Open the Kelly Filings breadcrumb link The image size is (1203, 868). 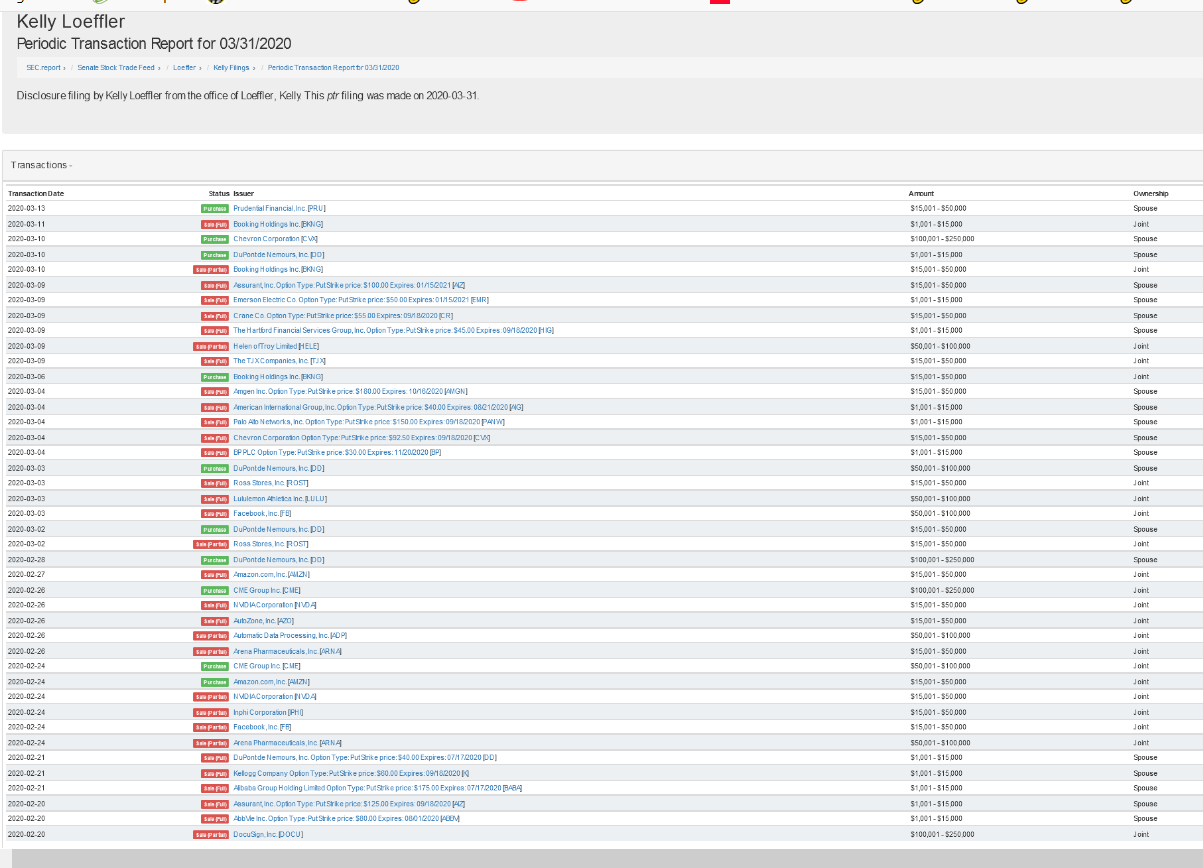pyautogui.click(x=230, y=67)
